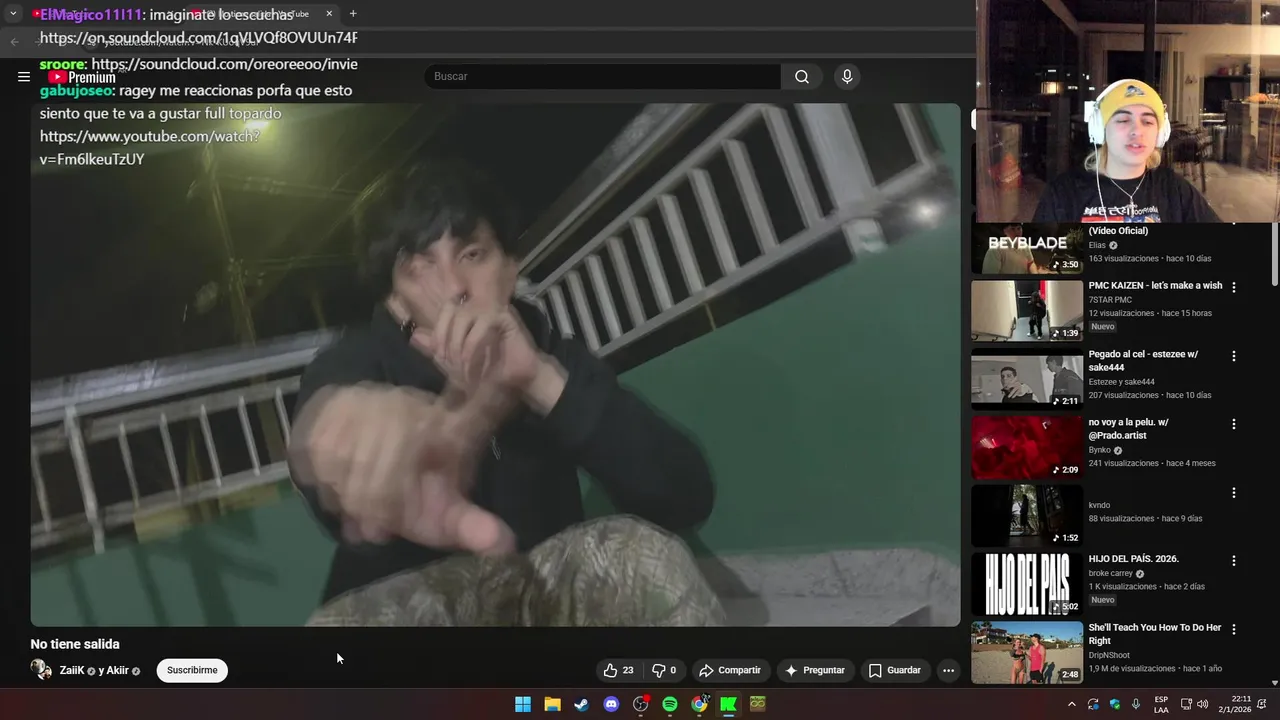This screenshot has height=720, width=1280.
Task: Open the ZaiiK channel link
Action: click(x=72, y=670)
